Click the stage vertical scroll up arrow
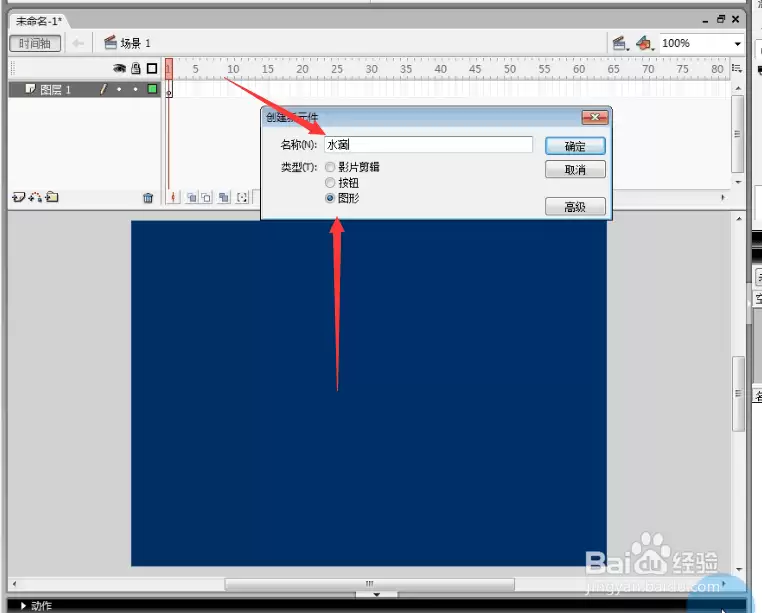Viewport: 762px width, 613px height. pos(739,219)
